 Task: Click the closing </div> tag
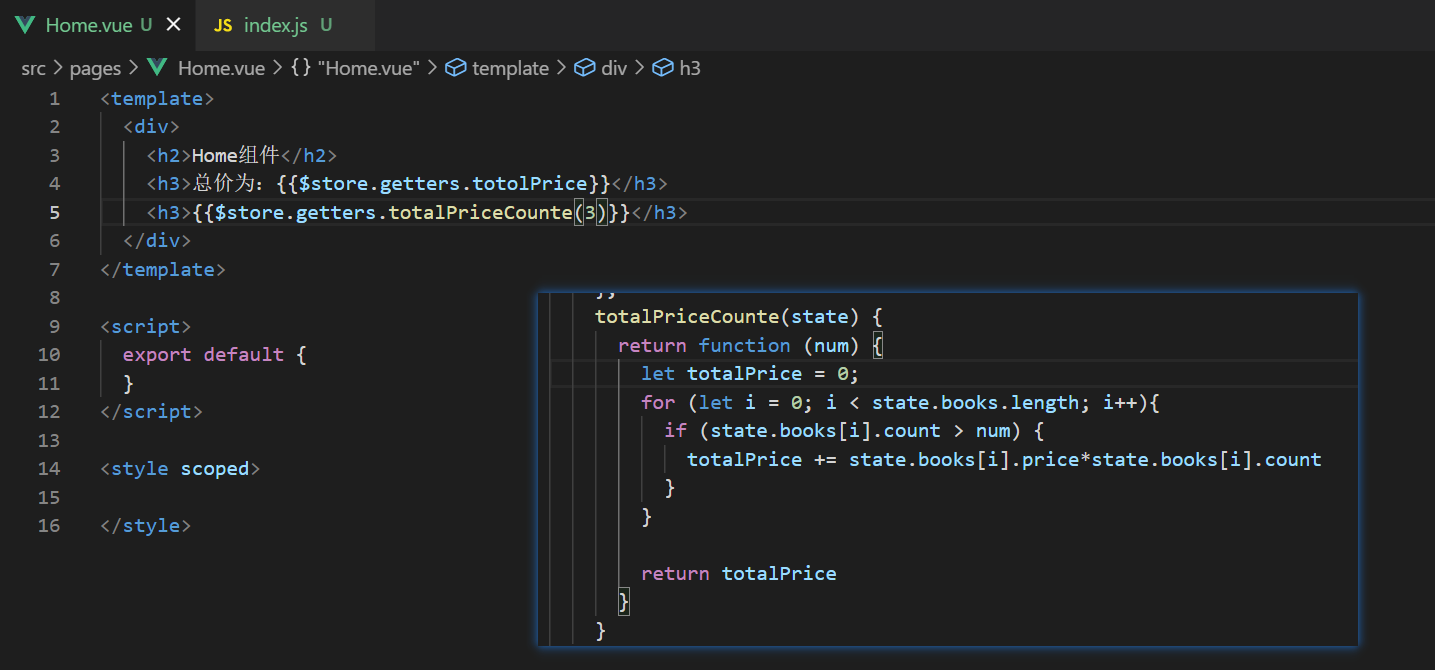[157, 240]
